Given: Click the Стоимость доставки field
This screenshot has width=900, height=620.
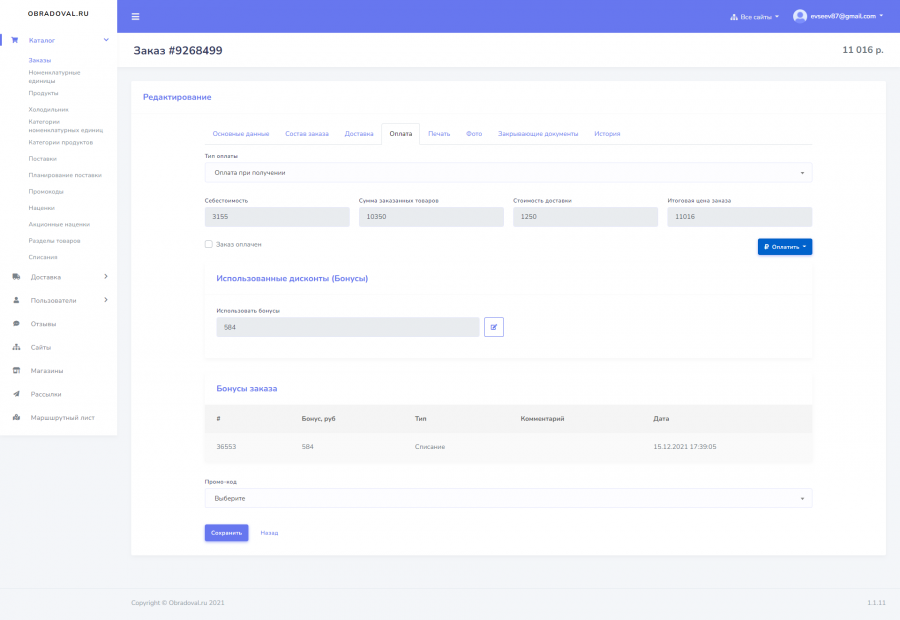Looking at the screenshot, I should pyautogui.click(x=585, y=217).
